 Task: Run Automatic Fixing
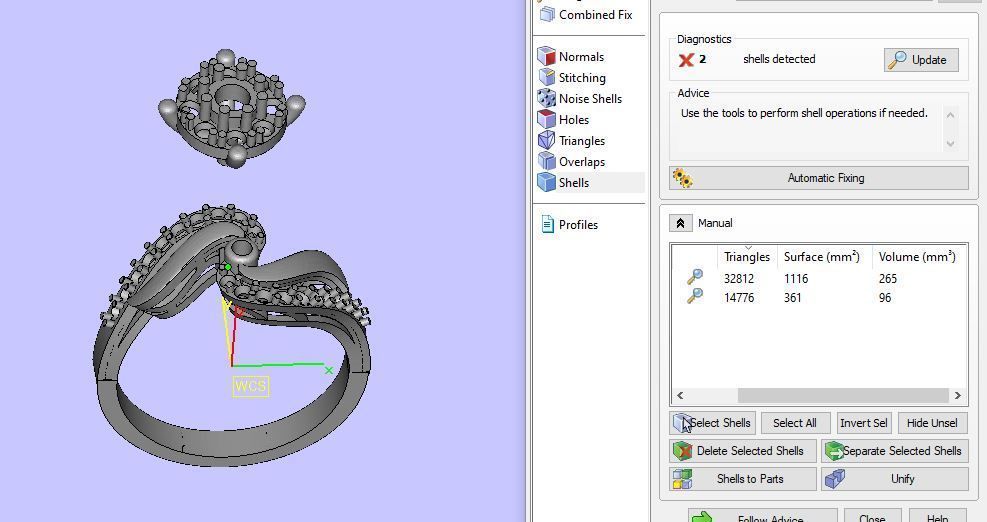pyautogui.click(x=818, y=178)
